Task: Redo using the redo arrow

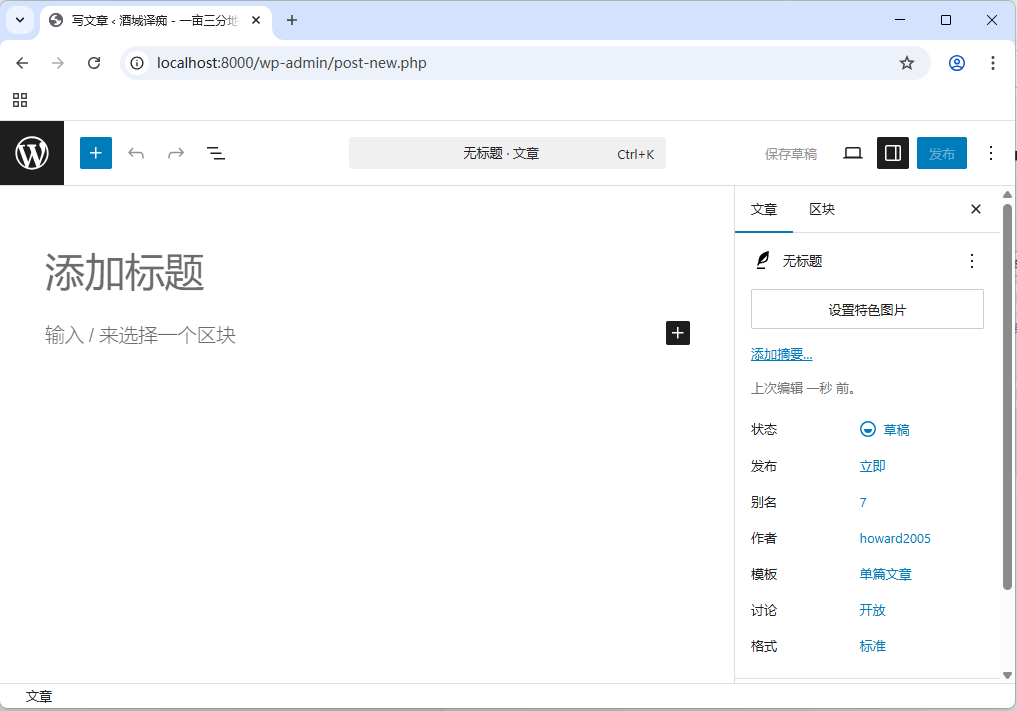Action: click(176, 152)
